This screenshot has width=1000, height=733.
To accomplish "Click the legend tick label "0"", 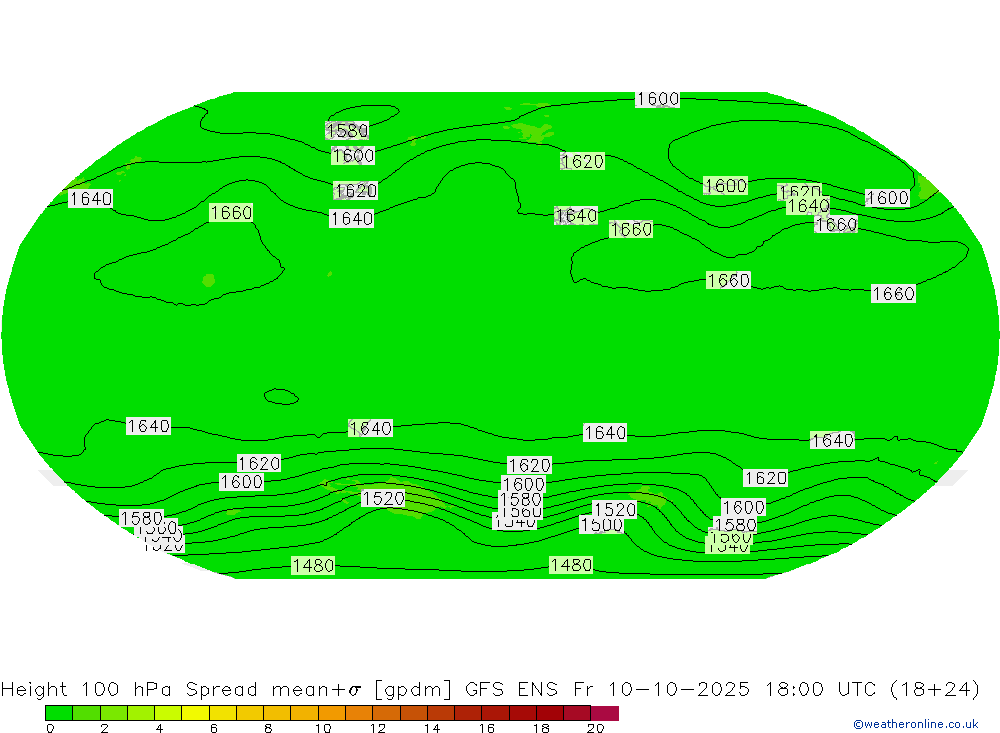I will [50, 728].
